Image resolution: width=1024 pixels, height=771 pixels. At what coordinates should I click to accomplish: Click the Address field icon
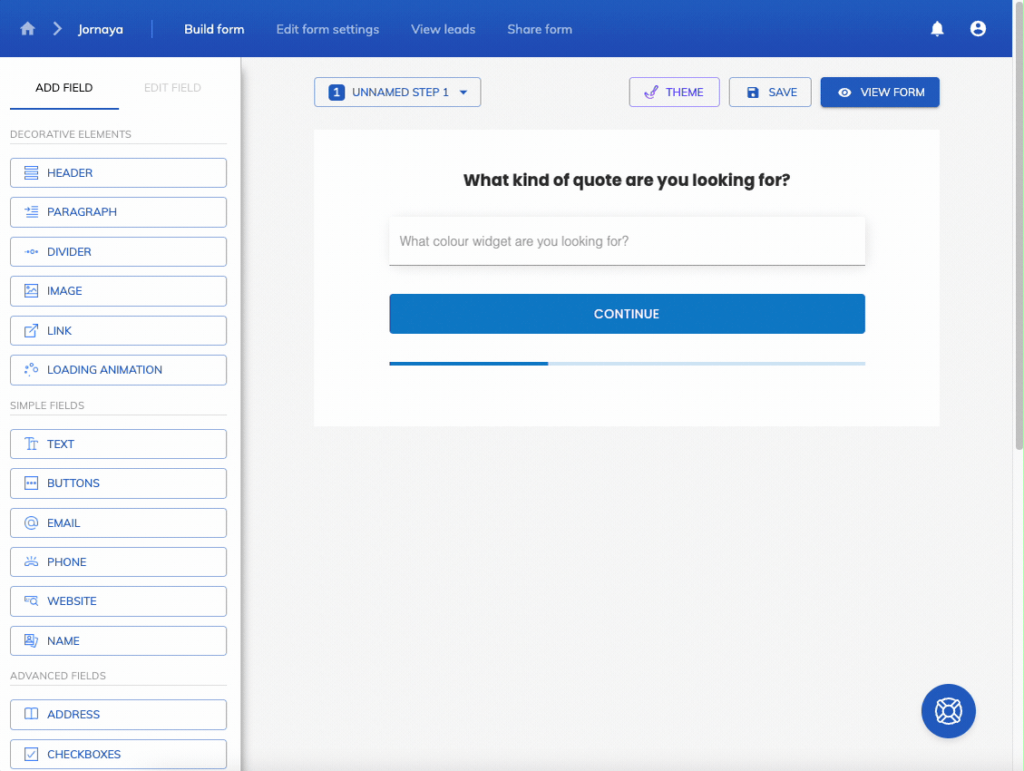tap(31, 714)
